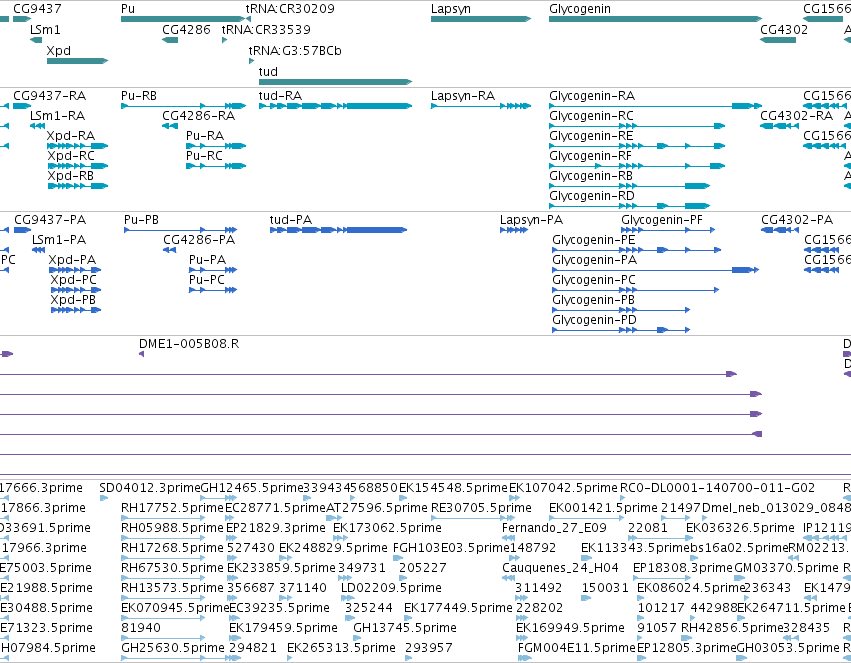Click the Glycogenin-PC protein feature
This screenshot has width=851, height=663.
636,290
